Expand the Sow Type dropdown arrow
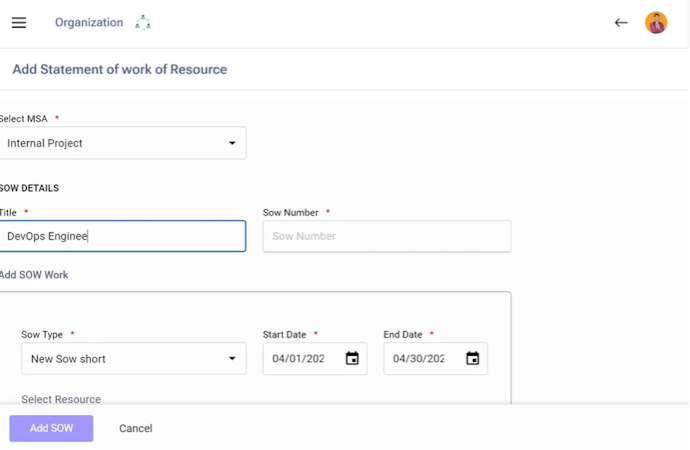The image size is (690, 450). point(232,359)
